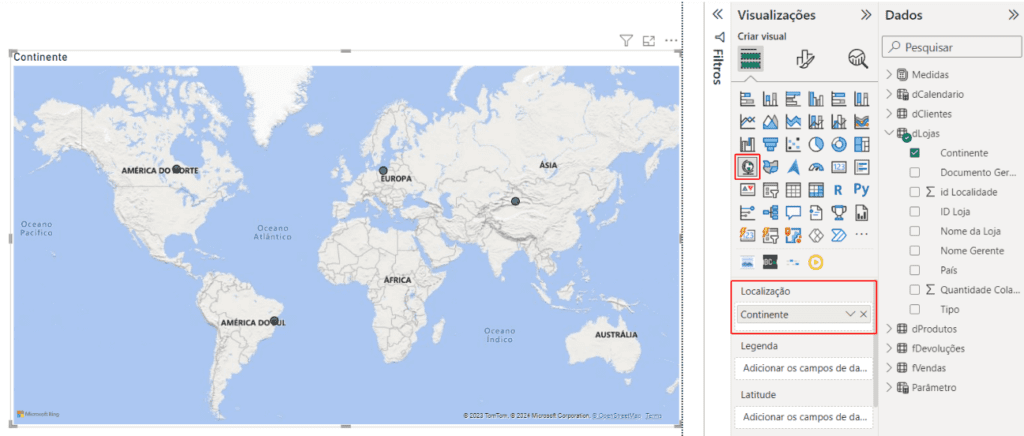The image size is (1024, 436).
Task: Collapse the dLojas table
Action: [889, 133]
